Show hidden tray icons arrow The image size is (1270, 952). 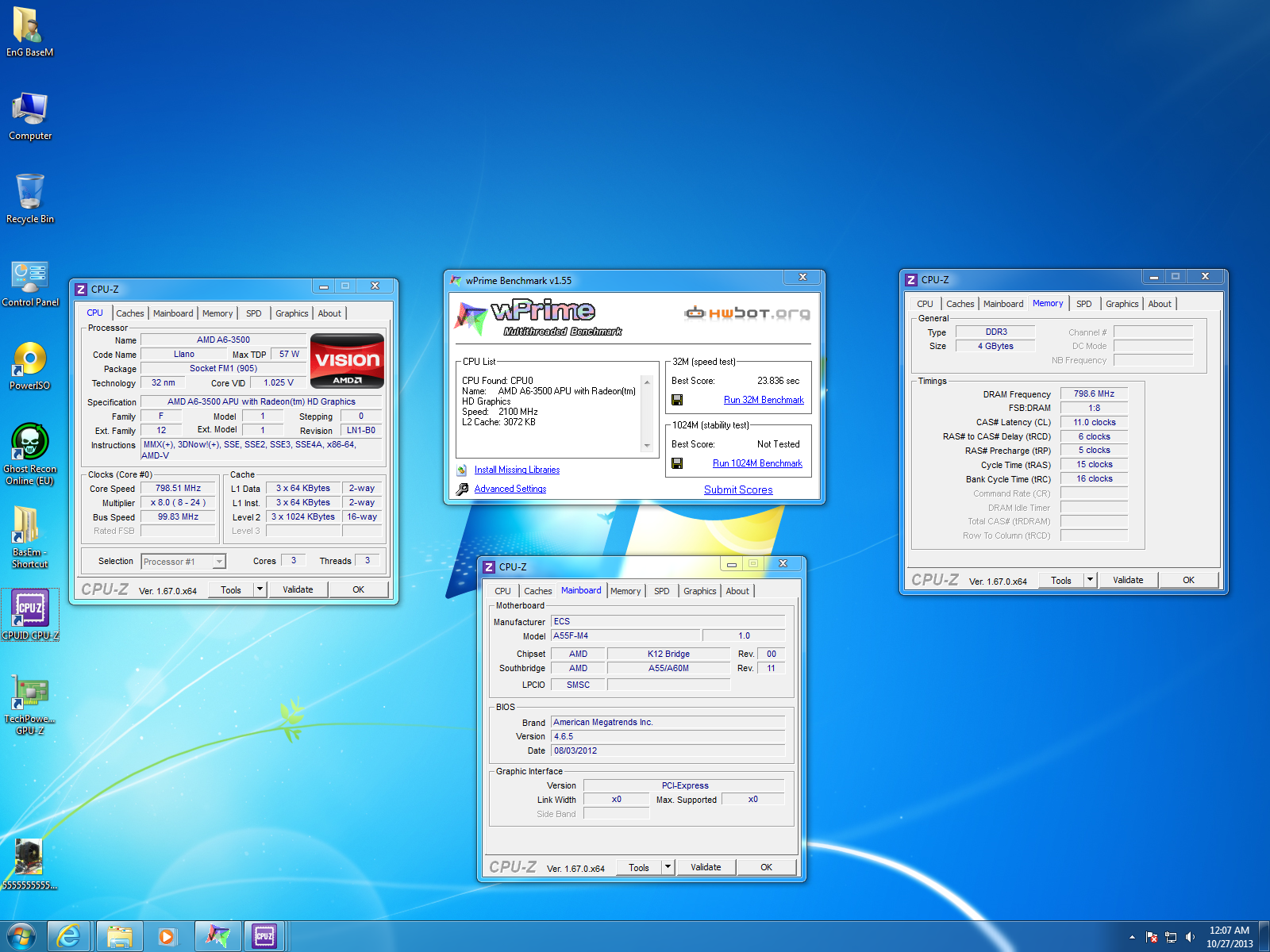pos(1132,937)
